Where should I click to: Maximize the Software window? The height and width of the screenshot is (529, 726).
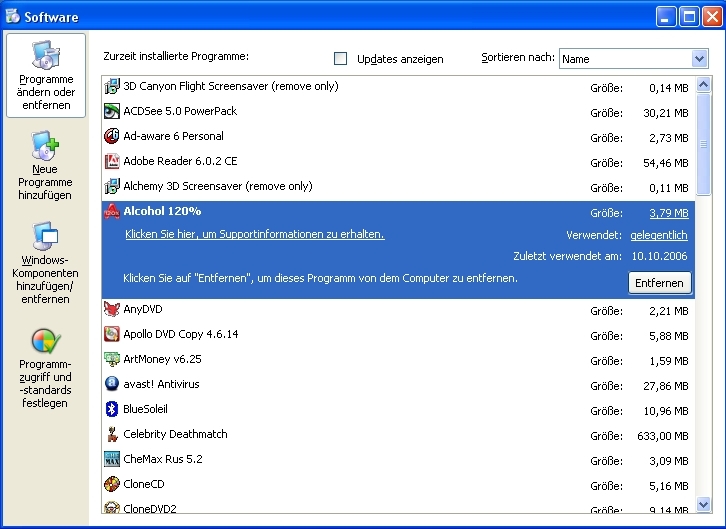pos(689,17)
